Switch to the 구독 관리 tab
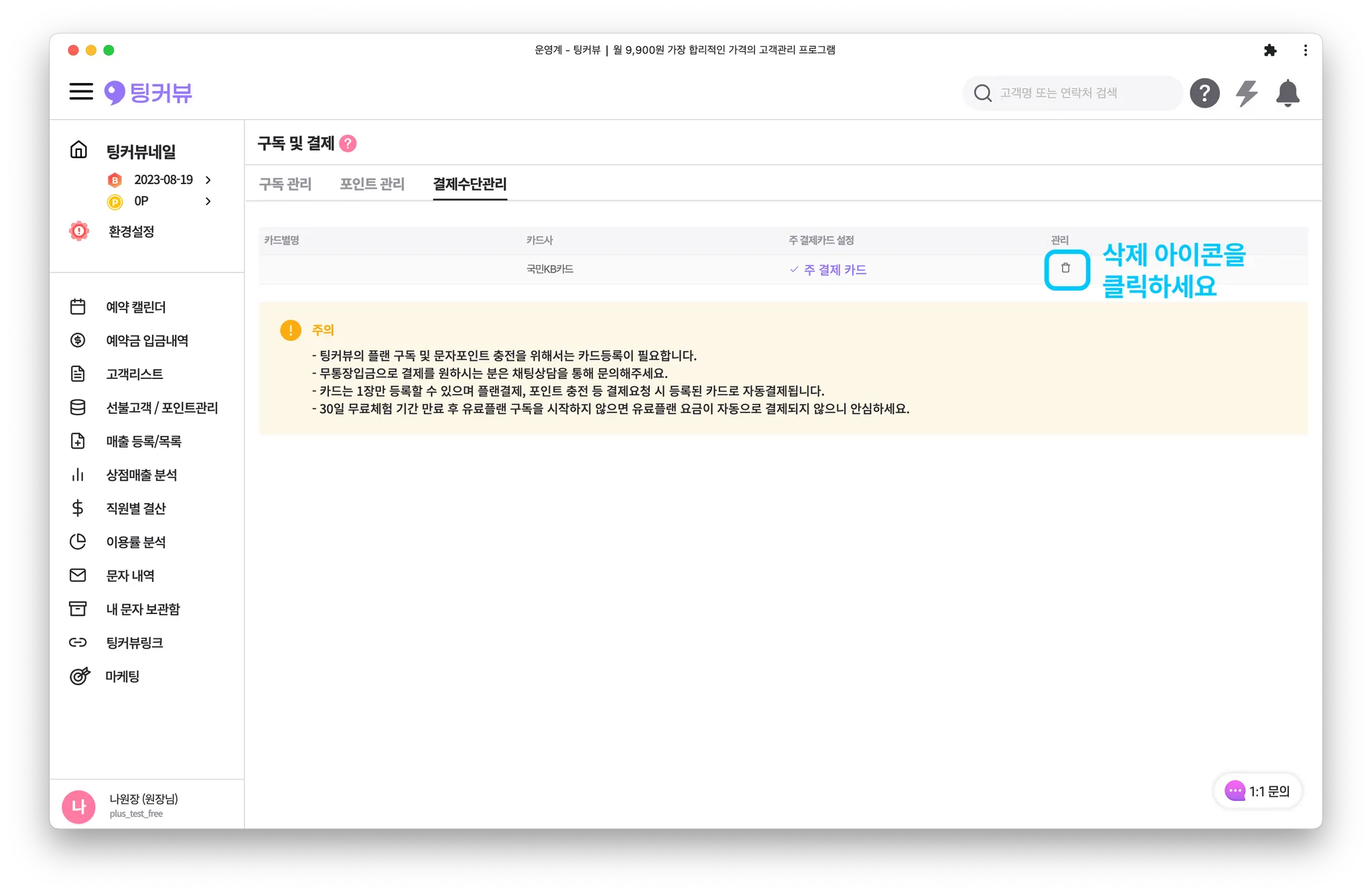Image resolution: width=1372 pixels, height=894 pixels. coord(285,184)
